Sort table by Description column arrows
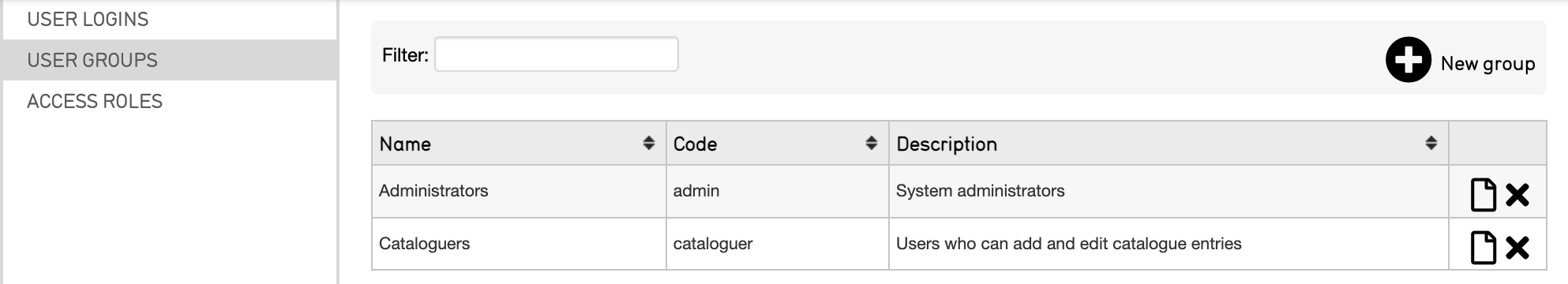 click(x=1431, y=143)
